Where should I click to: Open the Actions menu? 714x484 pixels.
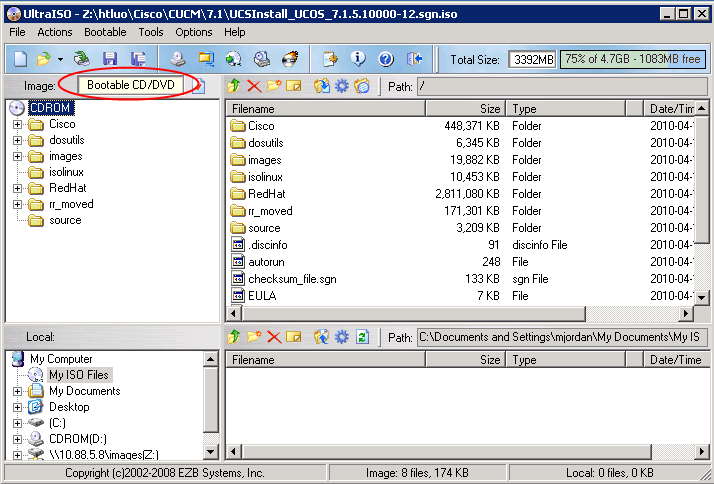pos(55,32)
